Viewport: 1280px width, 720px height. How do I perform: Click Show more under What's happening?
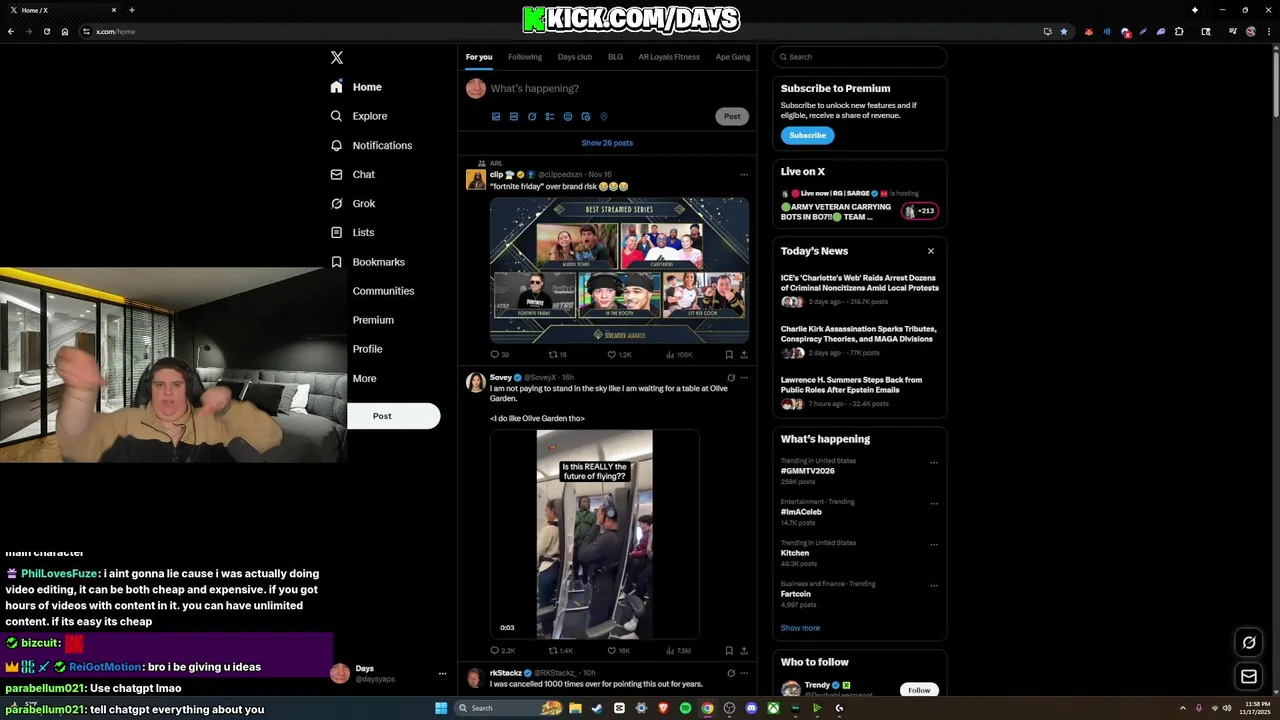[x=800, y=628]
